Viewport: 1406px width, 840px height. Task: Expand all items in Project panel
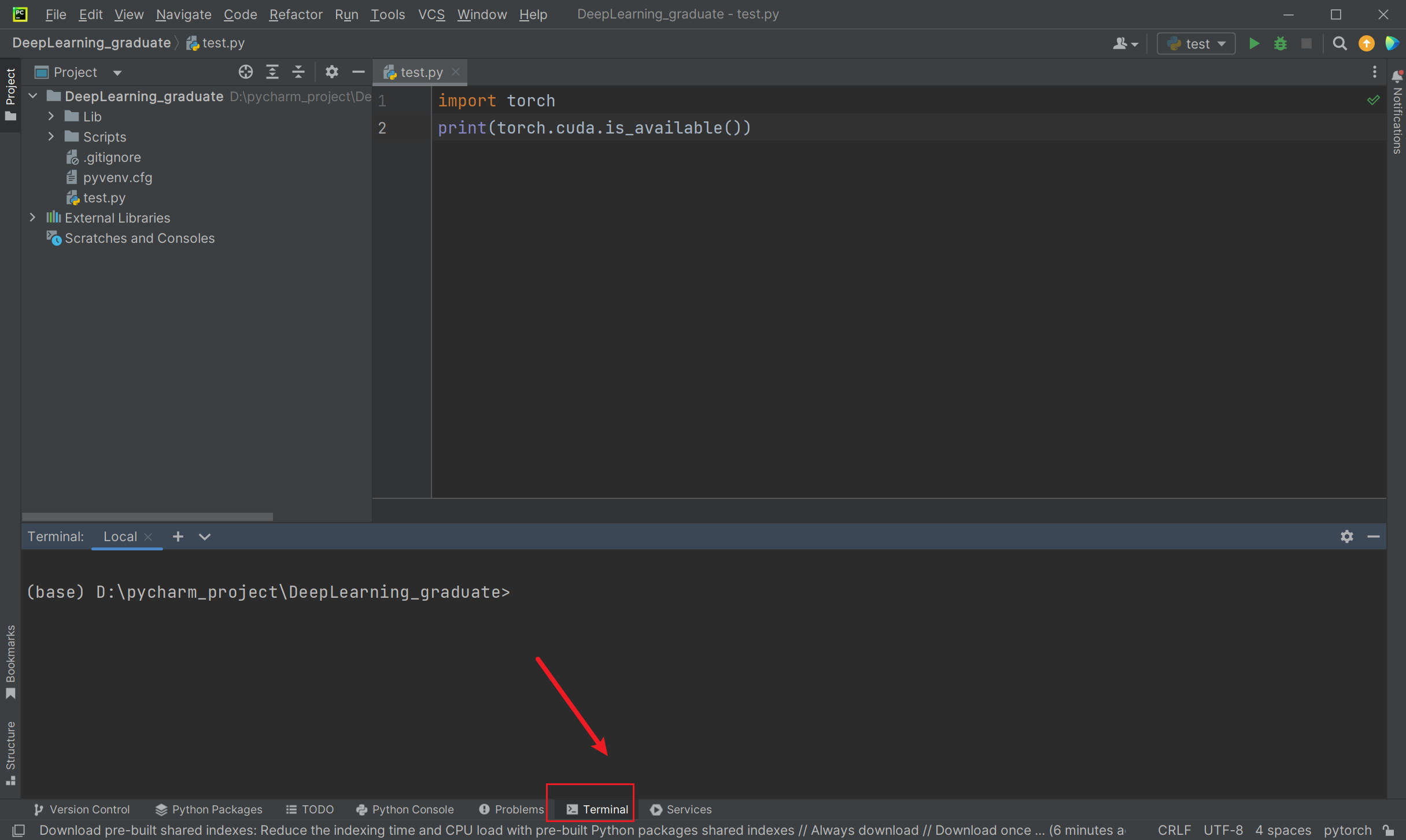click(272, 72)
